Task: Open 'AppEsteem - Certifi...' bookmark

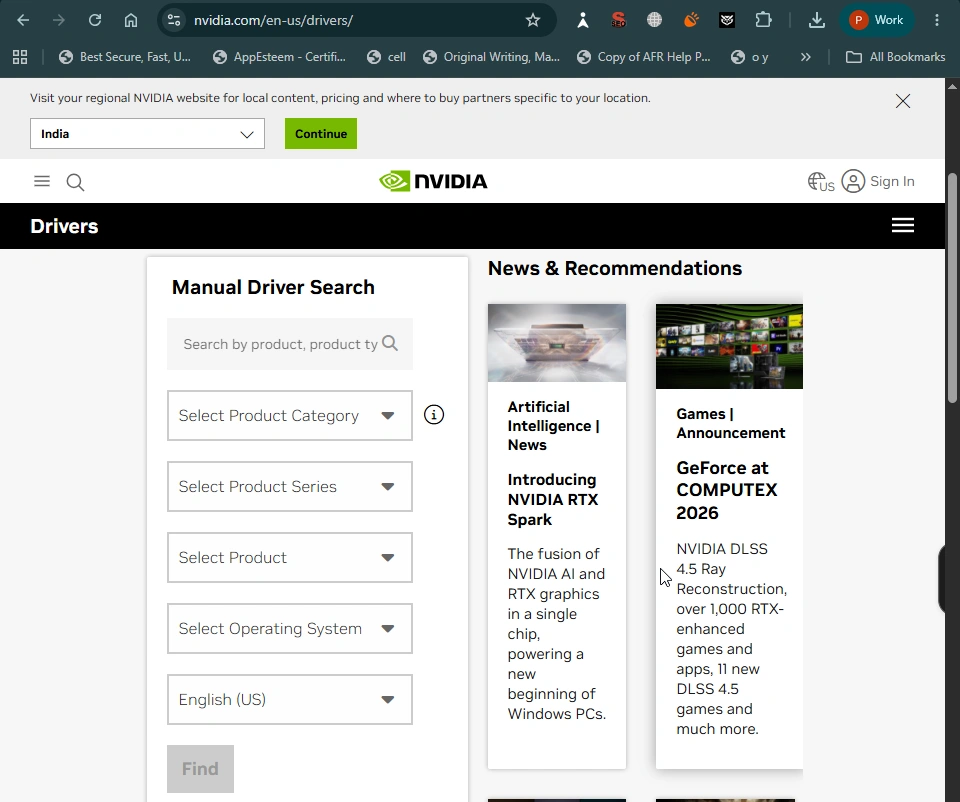Action: pos(279,57)
